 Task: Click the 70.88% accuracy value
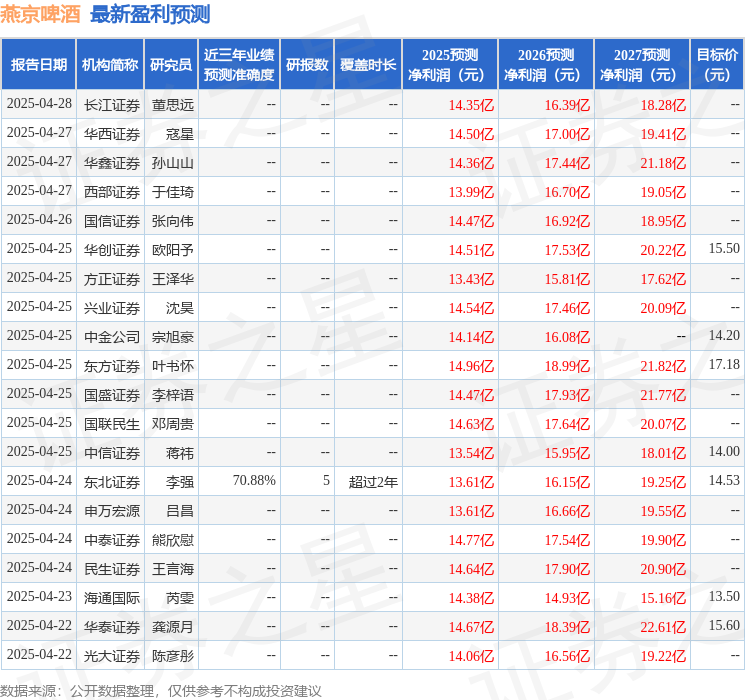(254, 480)
